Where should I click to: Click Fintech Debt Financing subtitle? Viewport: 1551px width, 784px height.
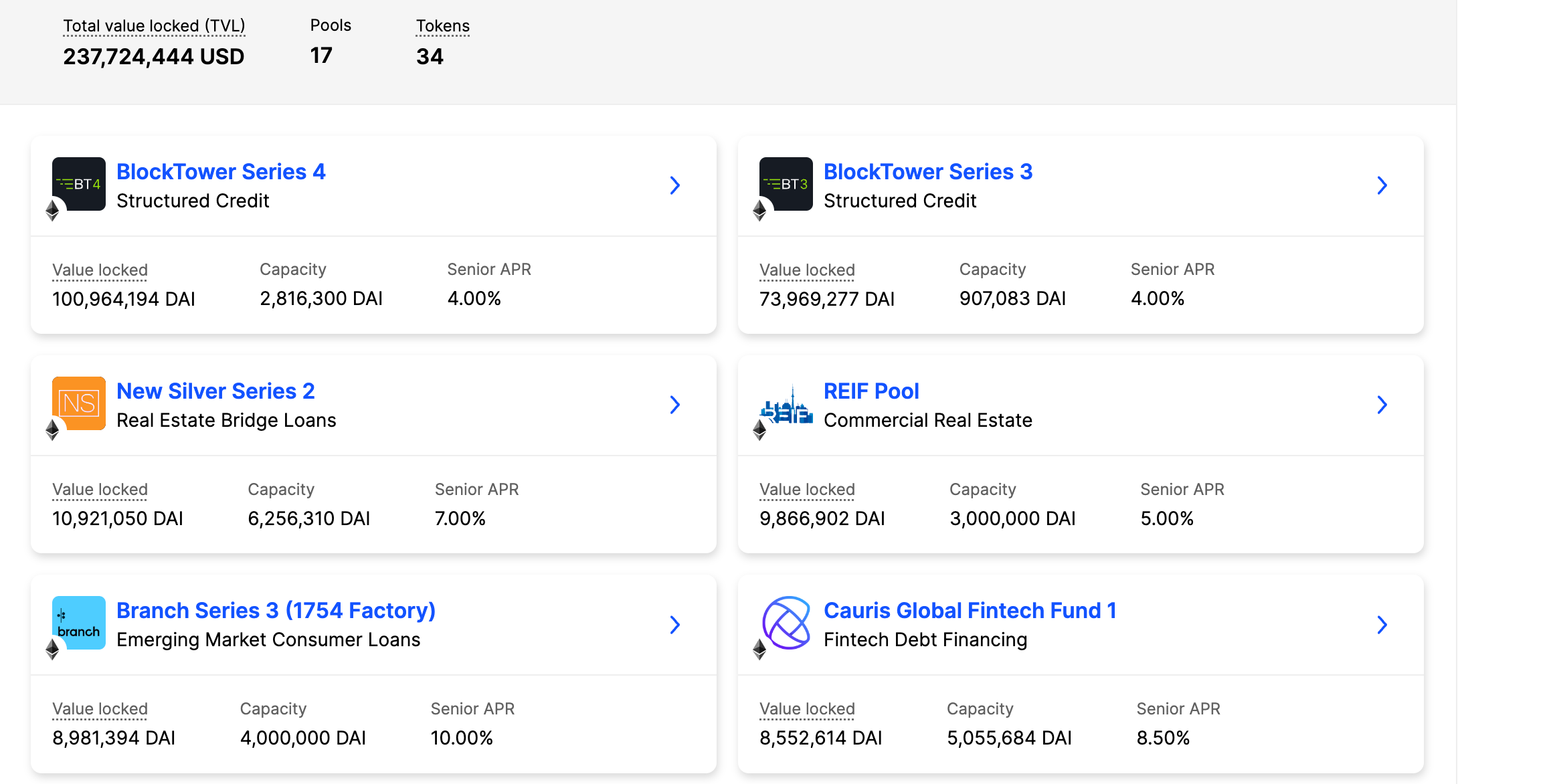coord(925,640)
